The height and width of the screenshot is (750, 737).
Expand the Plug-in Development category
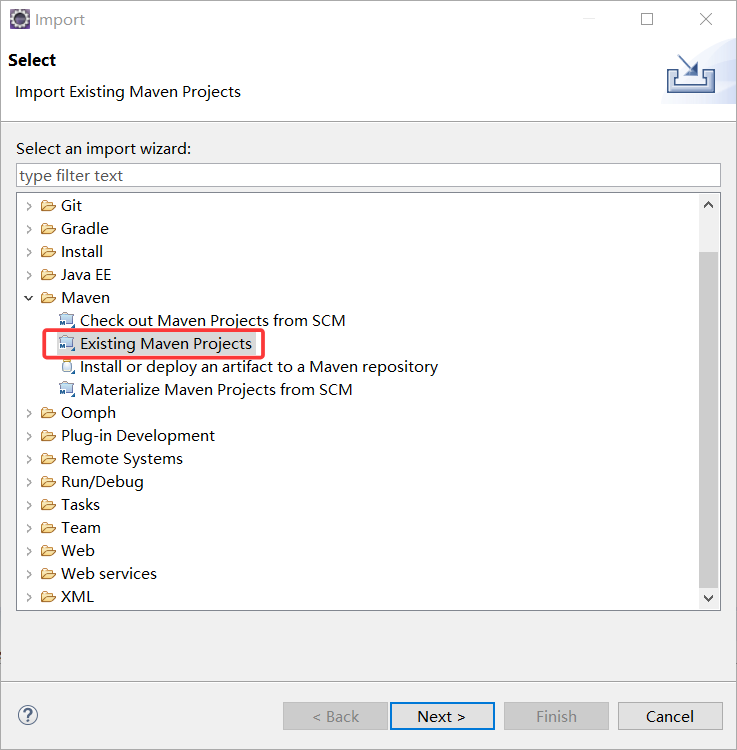click(x=29, y=436)
